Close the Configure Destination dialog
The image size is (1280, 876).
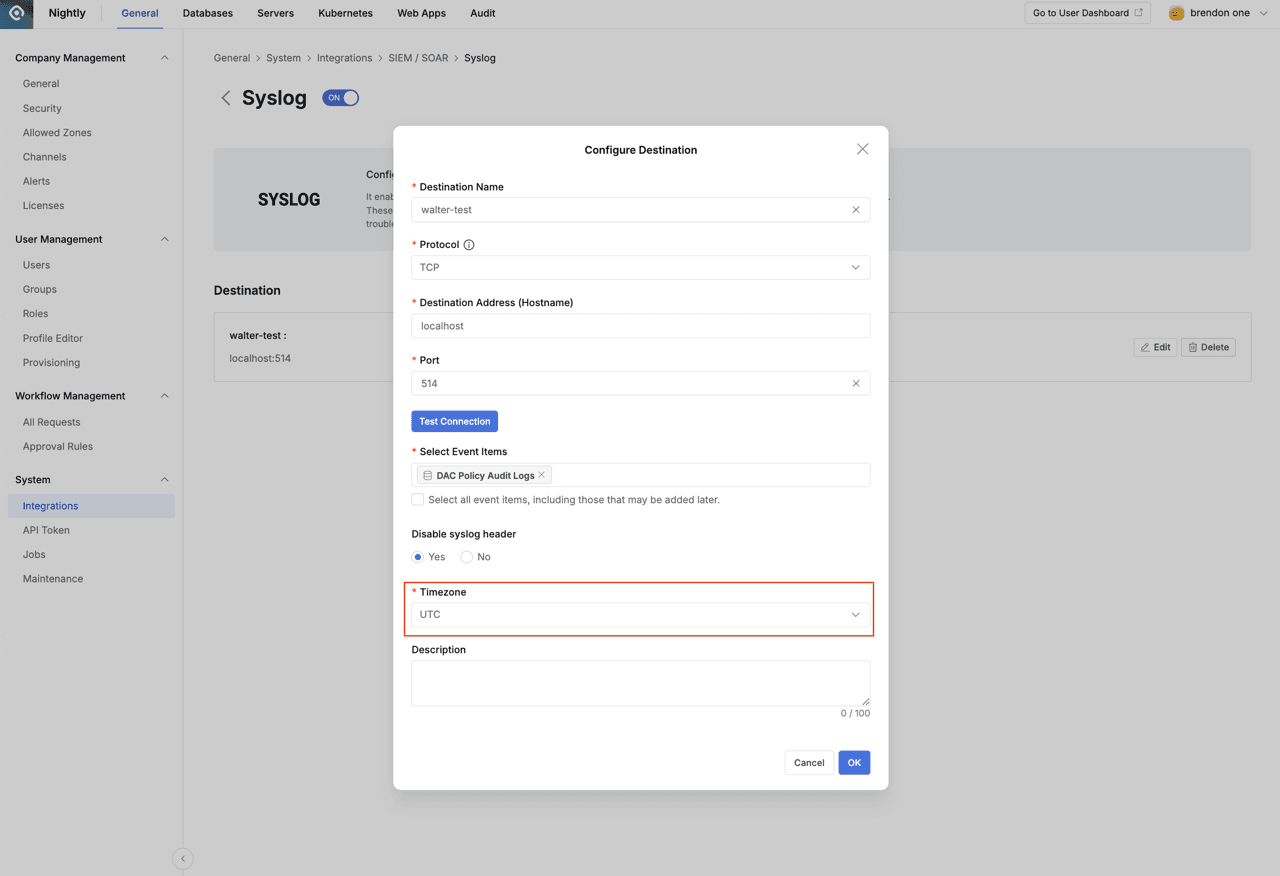pyautogui.click(x=862, y=149)
